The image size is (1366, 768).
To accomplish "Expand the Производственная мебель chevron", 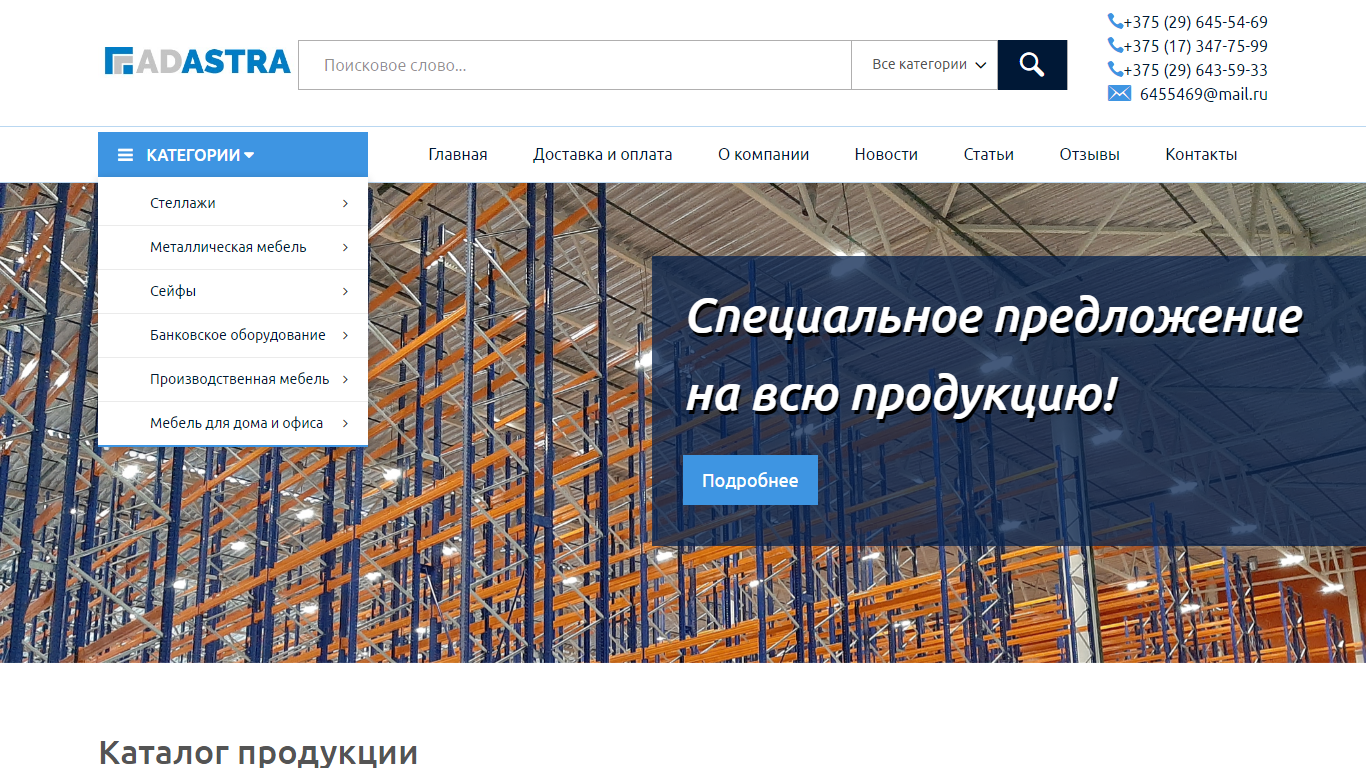I will pyautogui.click(x=345, y=379).
